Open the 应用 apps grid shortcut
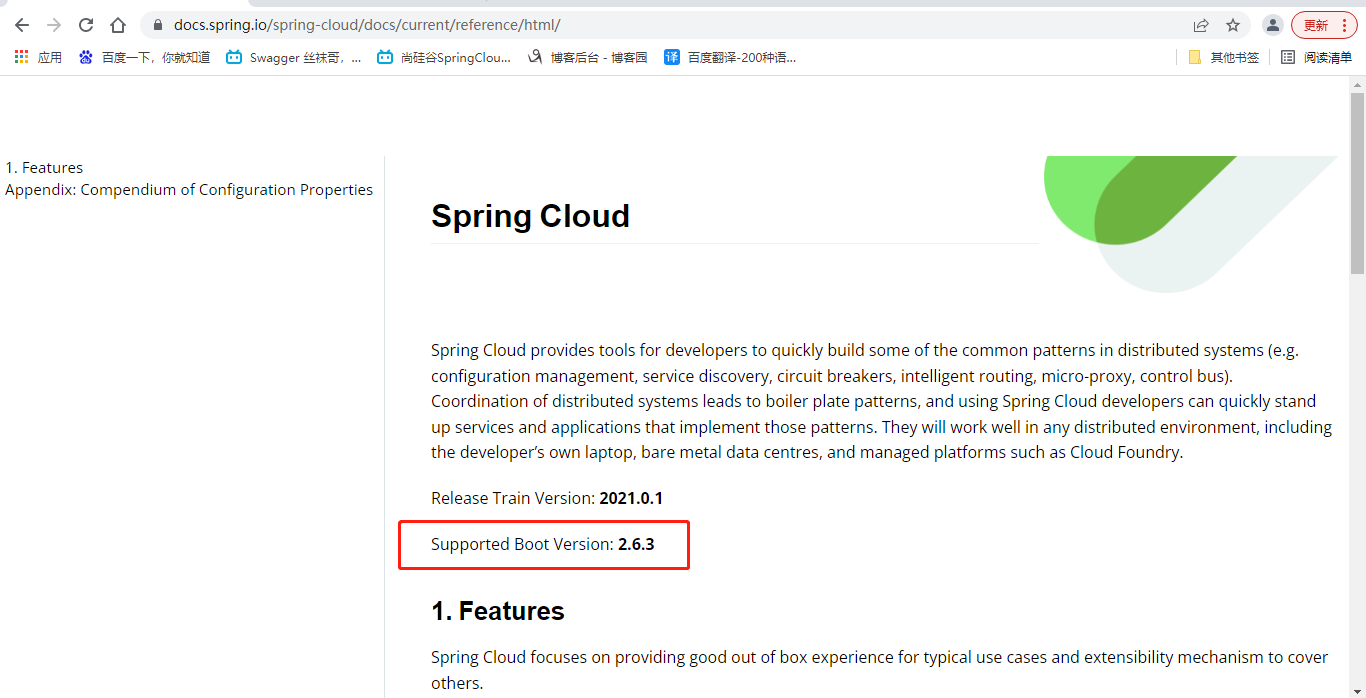 [x=38, y=58]
